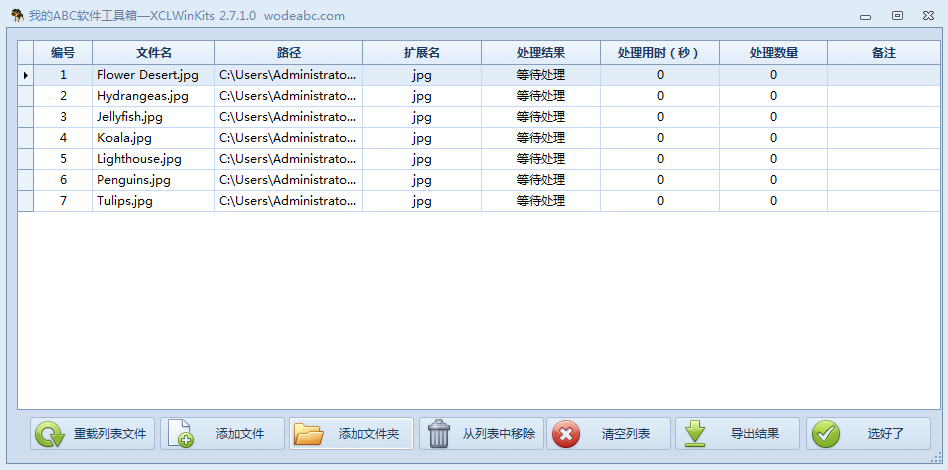Screen dimensions: 948x470
Task: Click the 路径 column header
Action: (x=288, y=53)
